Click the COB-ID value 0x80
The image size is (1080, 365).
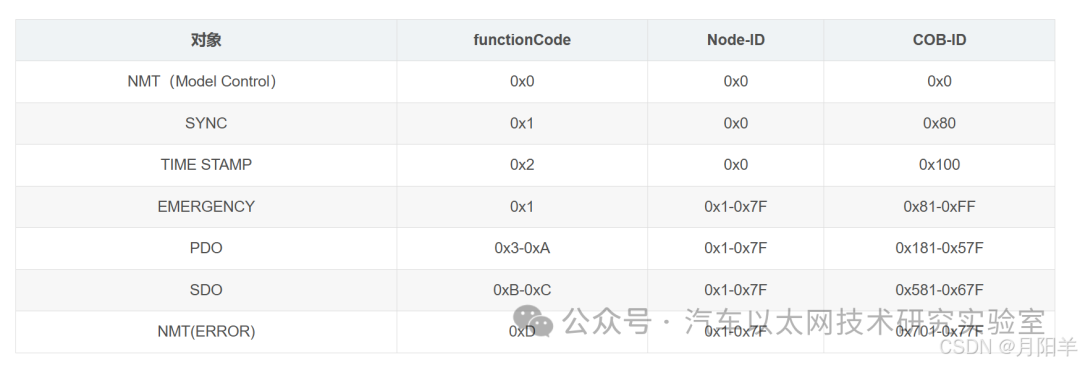(939, 123)
